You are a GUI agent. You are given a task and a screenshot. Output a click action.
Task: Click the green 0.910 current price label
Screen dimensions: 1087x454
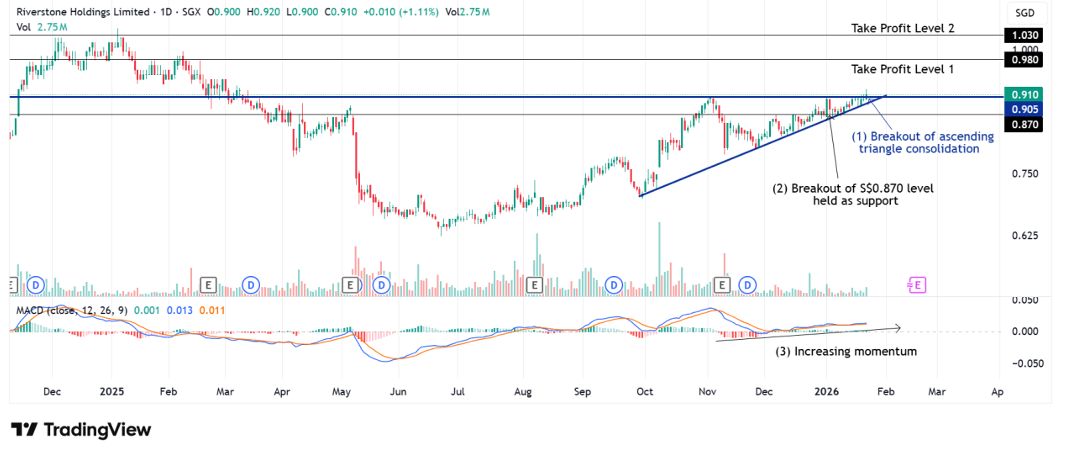[x=1025, y=94]
